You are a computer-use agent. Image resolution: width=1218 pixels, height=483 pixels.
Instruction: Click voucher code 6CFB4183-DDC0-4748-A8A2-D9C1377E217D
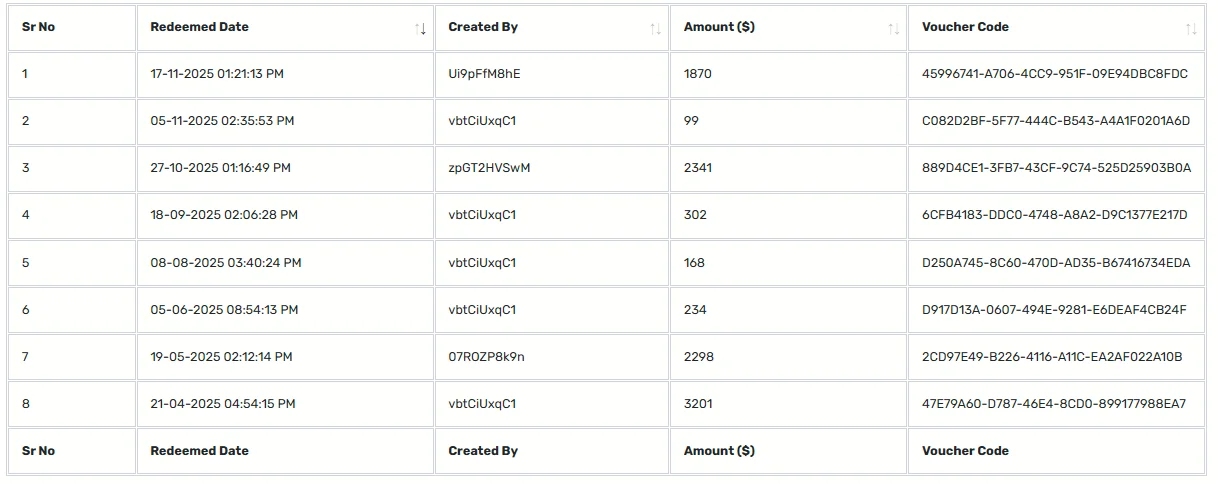point(1055,215)
